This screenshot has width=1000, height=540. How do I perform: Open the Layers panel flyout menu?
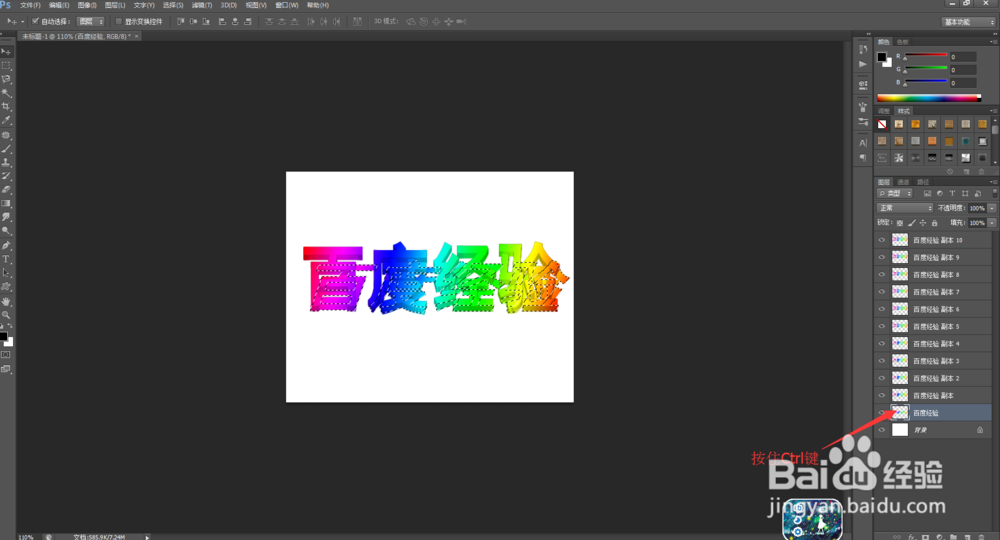[x=993, y=182]
